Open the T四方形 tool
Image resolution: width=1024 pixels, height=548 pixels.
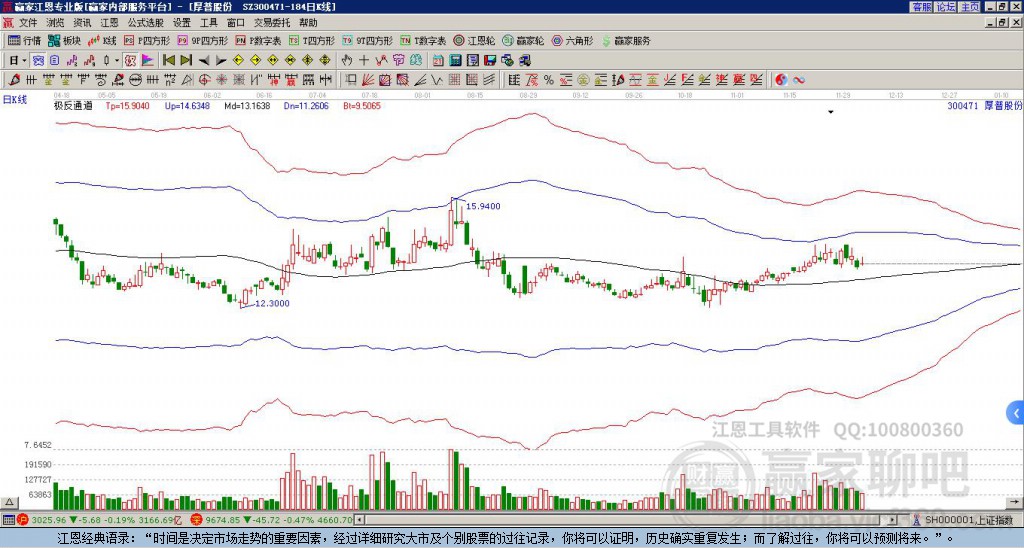(x=312, y=40)
